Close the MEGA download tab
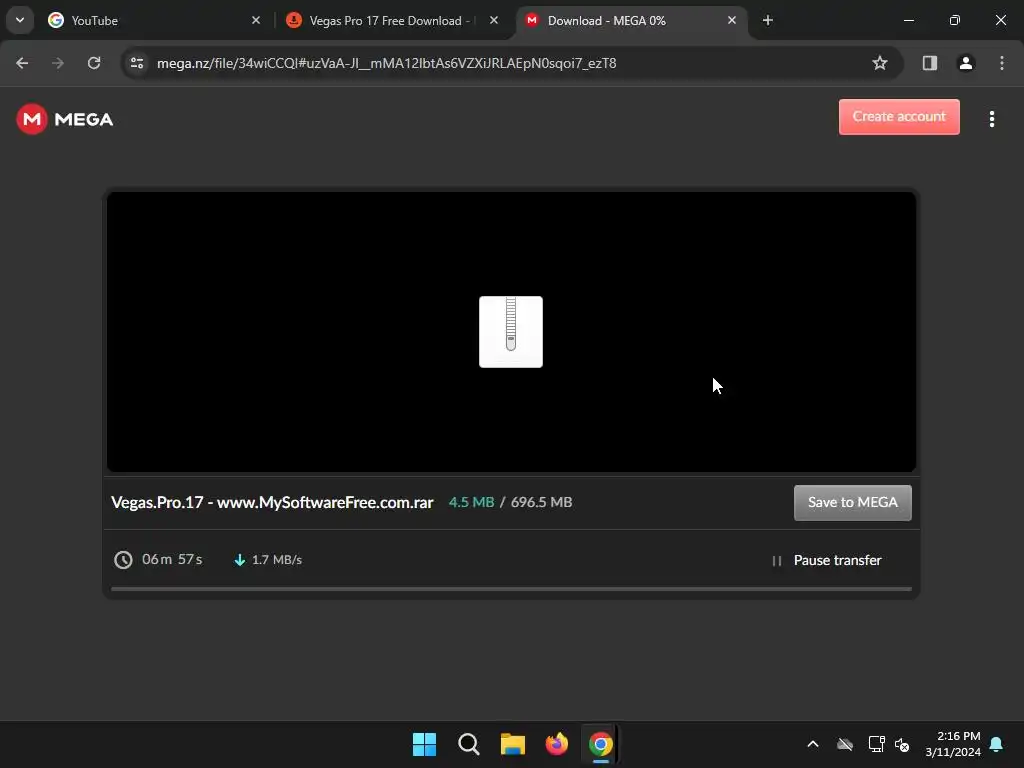The image size is (1024, 768). pyautogui.click(x=731, y=20)
